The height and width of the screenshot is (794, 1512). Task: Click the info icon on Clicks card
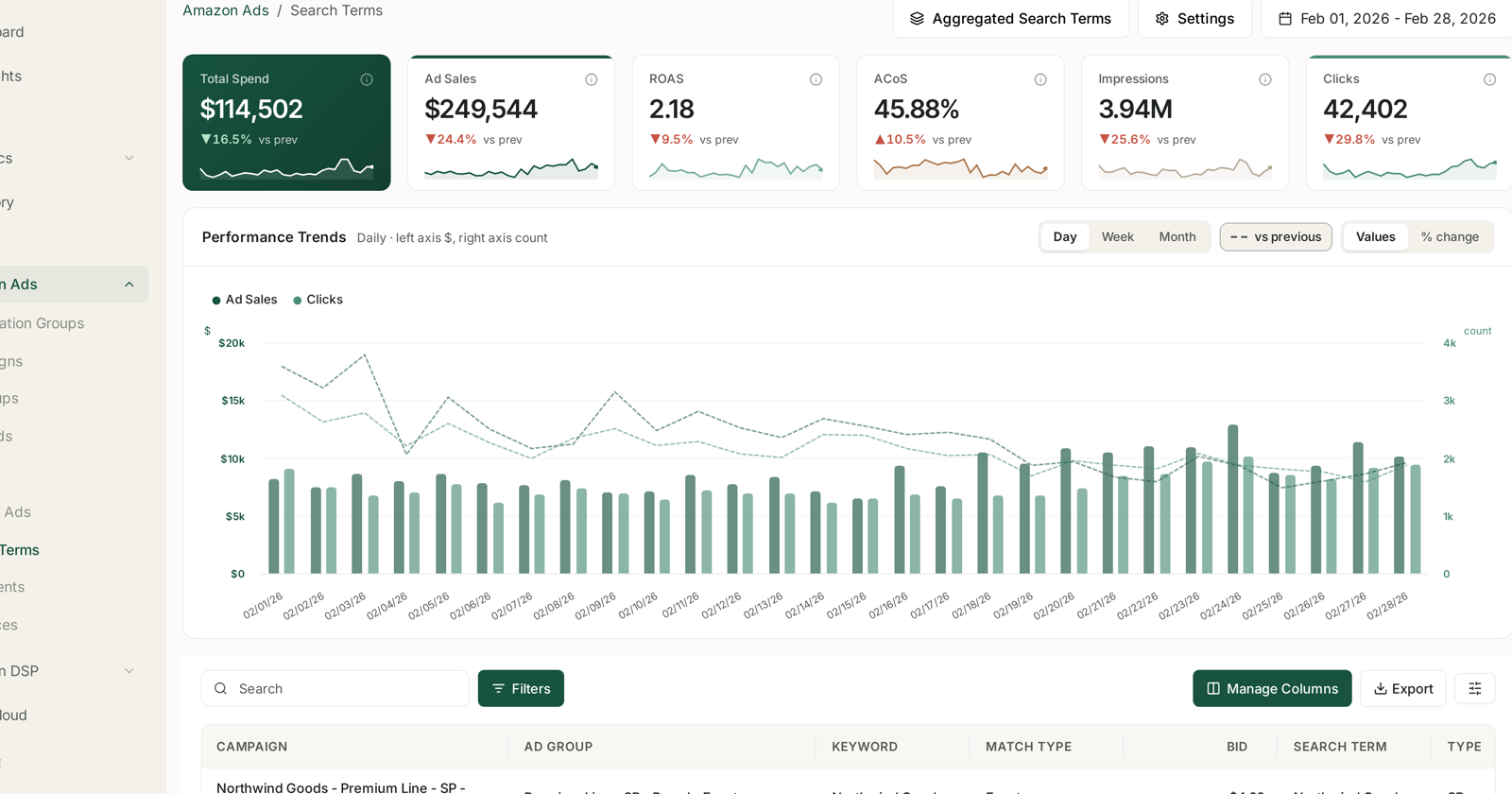1489,79
